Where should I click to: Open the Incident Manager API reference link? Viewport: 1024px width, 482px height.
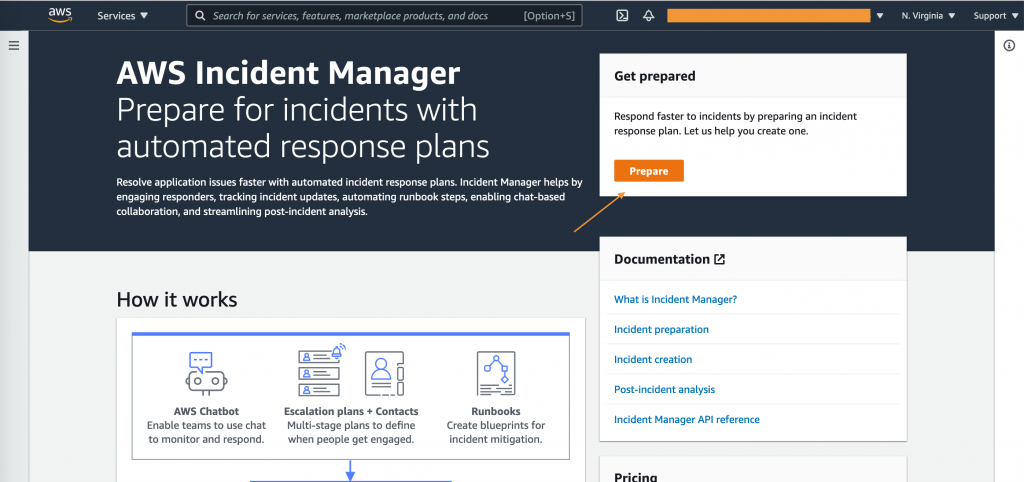(x=686, y=419)
